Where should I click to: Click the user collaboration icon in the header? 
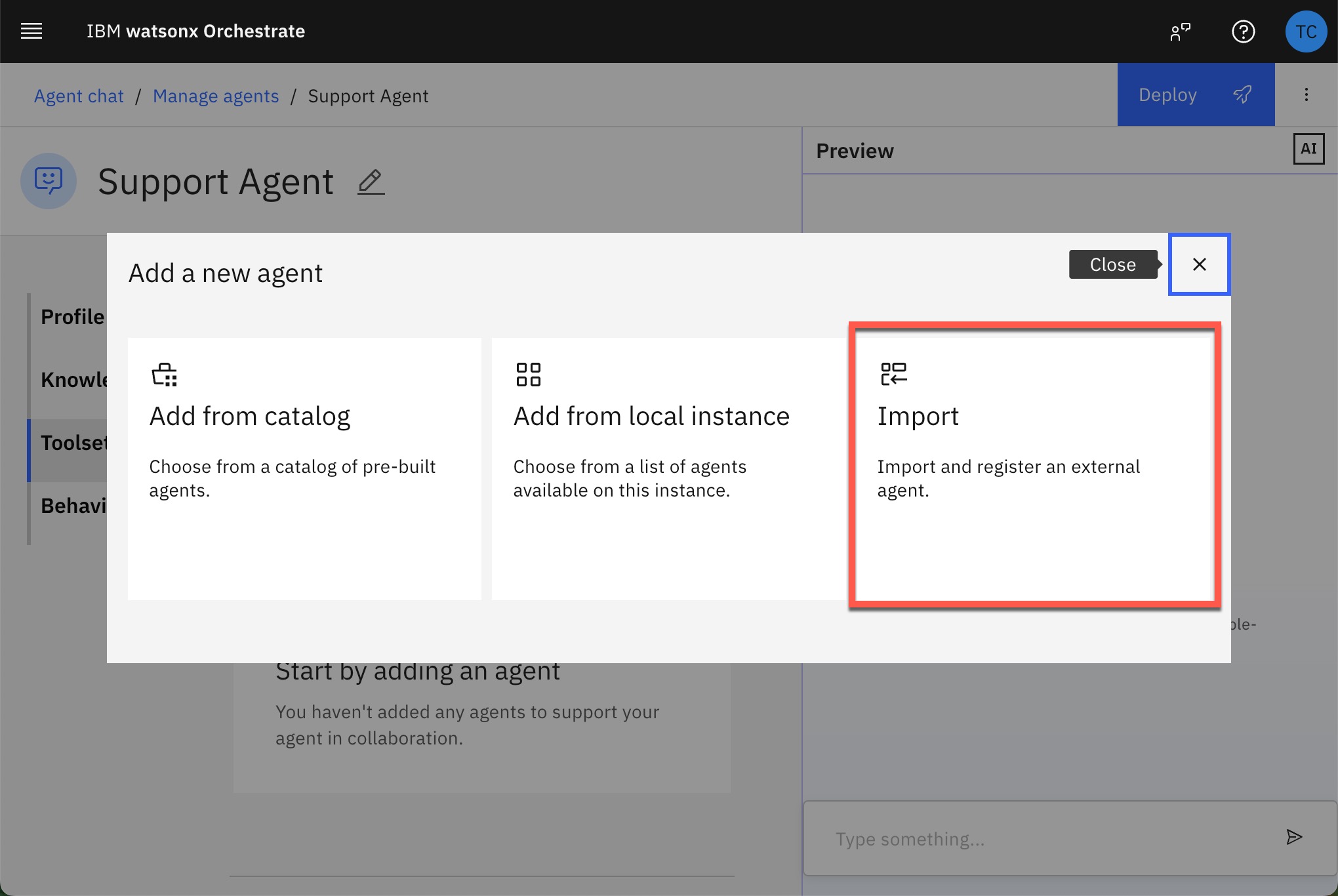[1181, 31]
